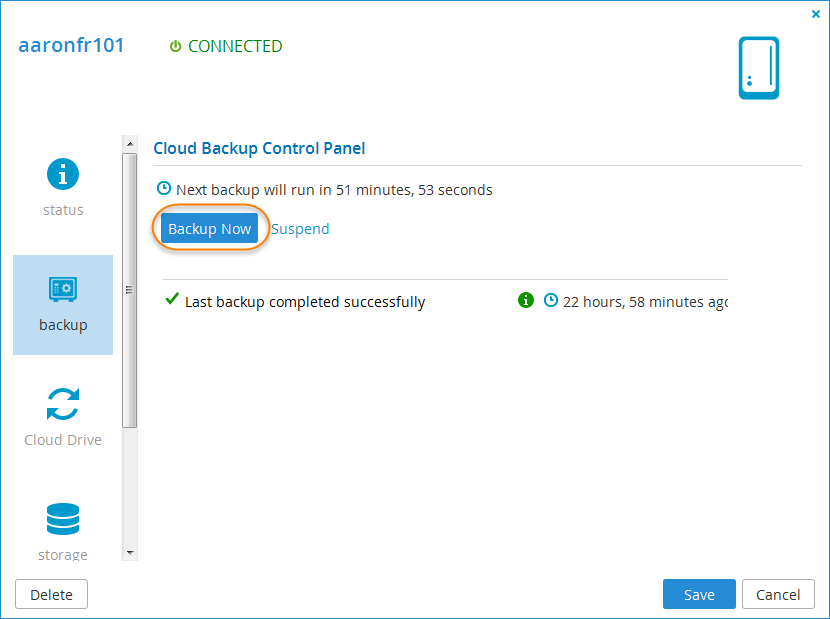
Task: Select the 'status' tab label
Action: click(x=63, y=210)
